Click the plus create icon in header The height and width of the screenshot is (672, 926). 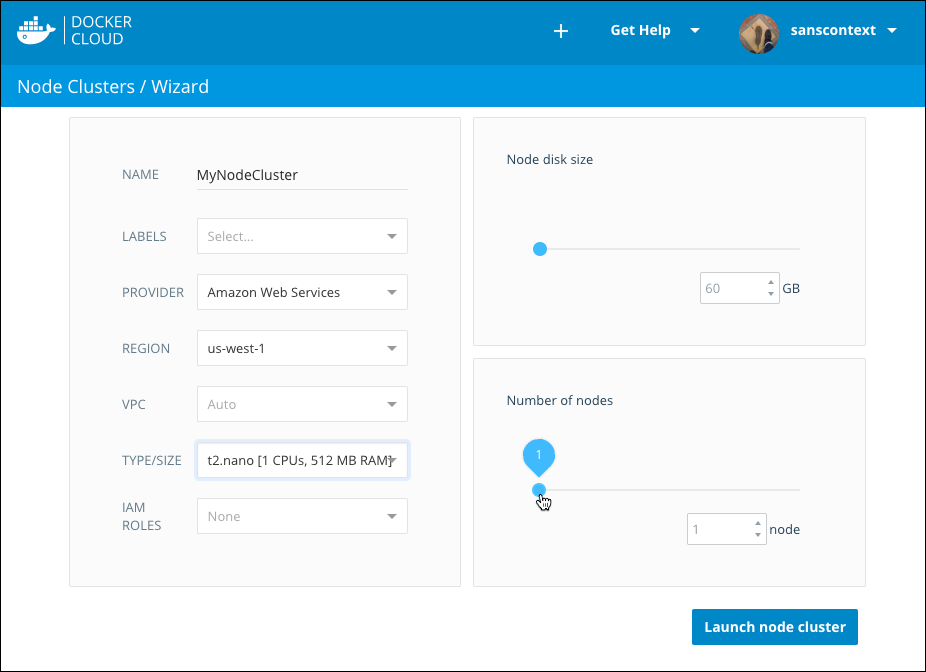(x=561, y=31)
